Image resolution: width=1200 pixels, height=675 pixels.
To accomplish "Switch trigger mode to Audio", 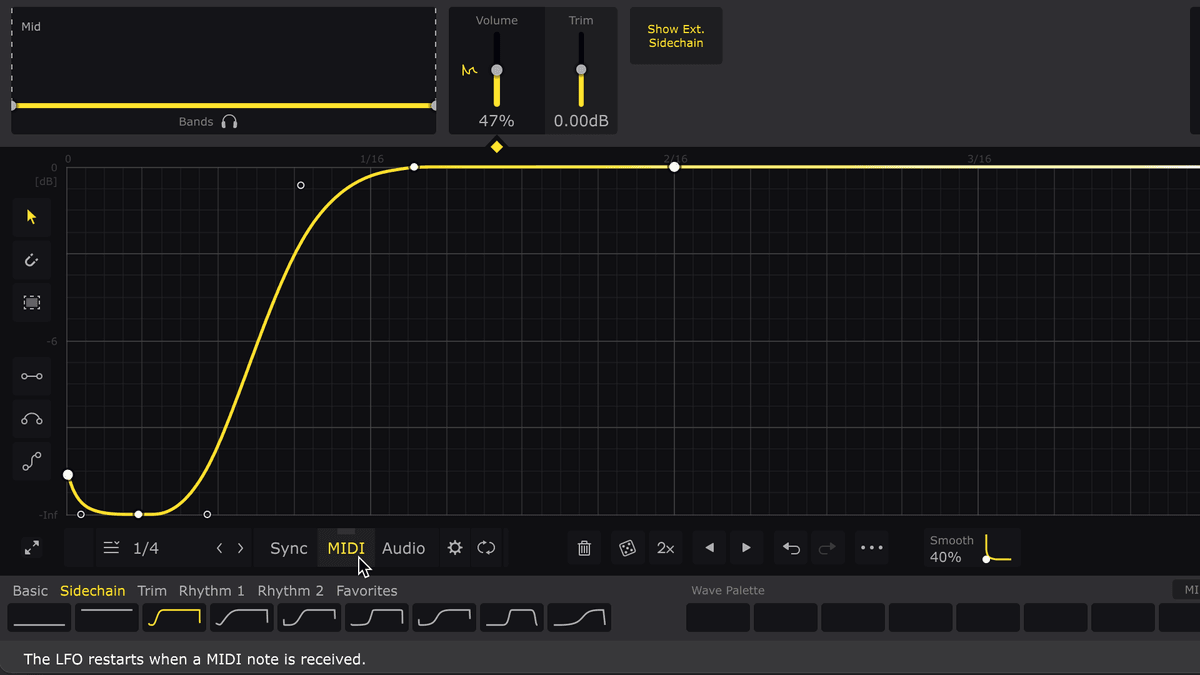I will pyautogui.click(x=403, y=548).
